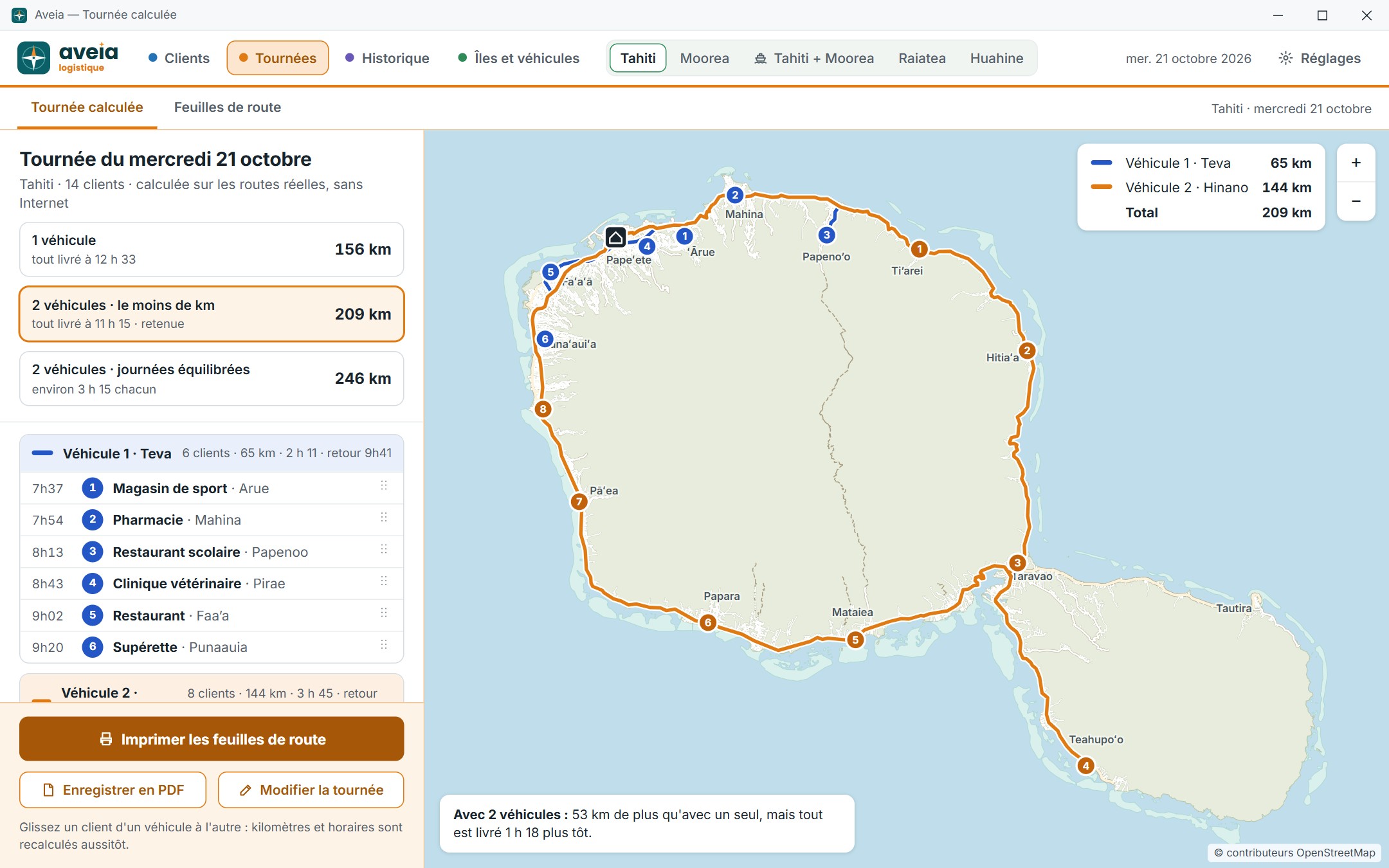Open Îles et véhicules section
Viewport: 1389px width, 868px height.
point(518,58)
